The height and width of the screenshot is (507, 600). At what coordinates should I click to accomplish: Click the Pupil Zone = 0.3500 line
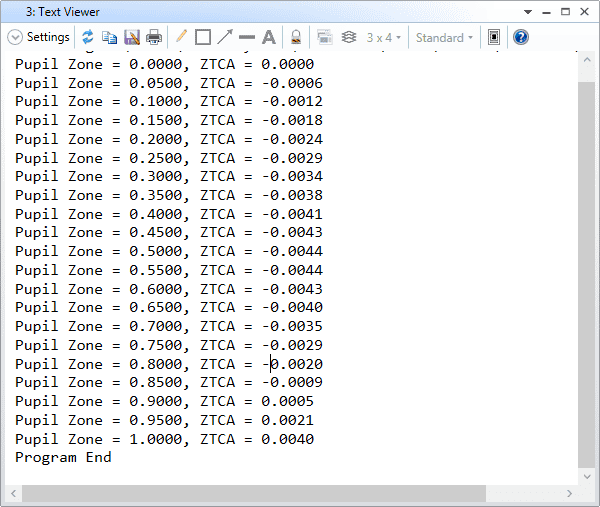169,195
